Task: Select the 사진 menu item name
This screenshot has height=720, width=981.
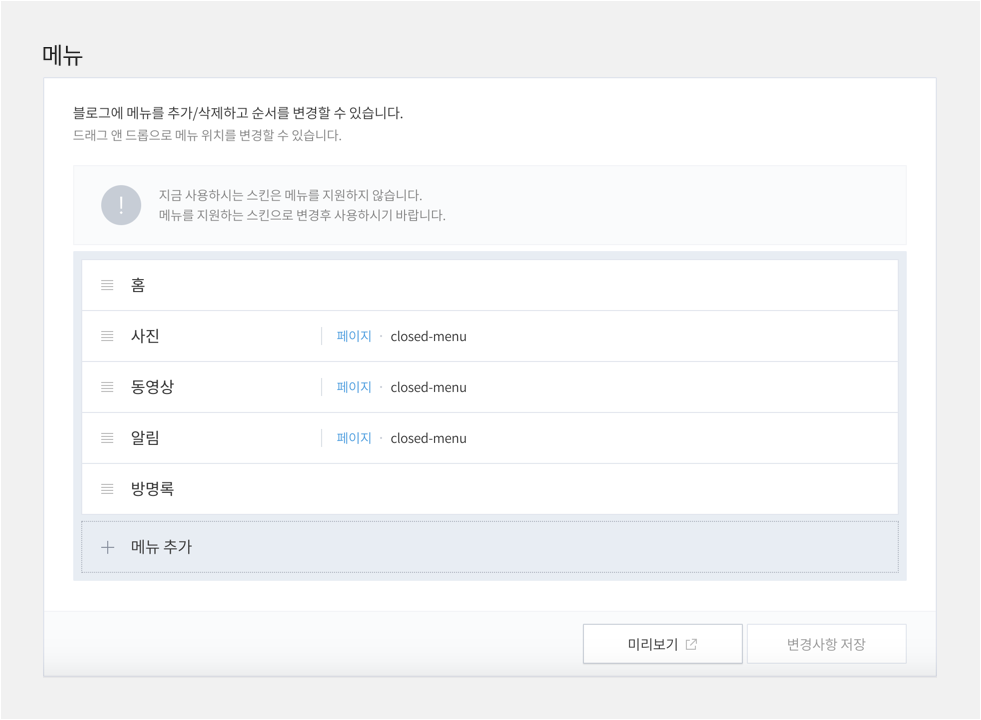Action: [145, 336]
